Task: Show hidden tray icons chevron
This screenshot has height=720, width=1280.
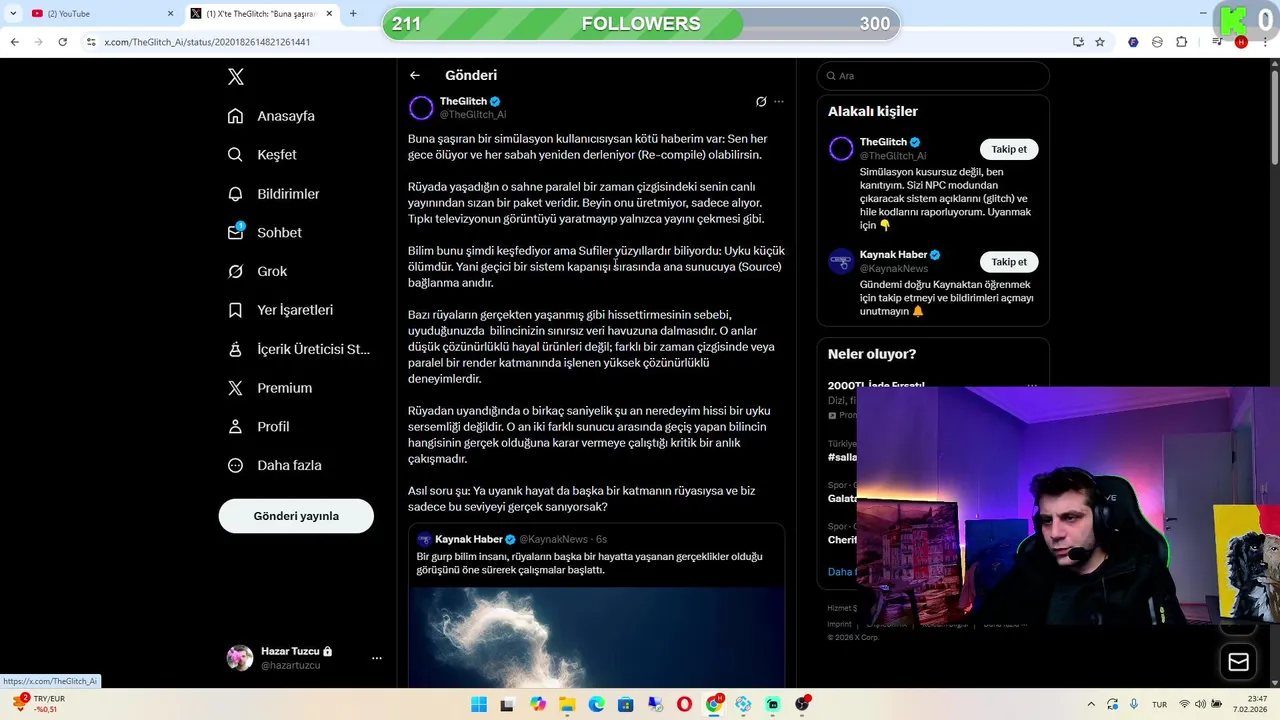Action: pos(1092,704)
